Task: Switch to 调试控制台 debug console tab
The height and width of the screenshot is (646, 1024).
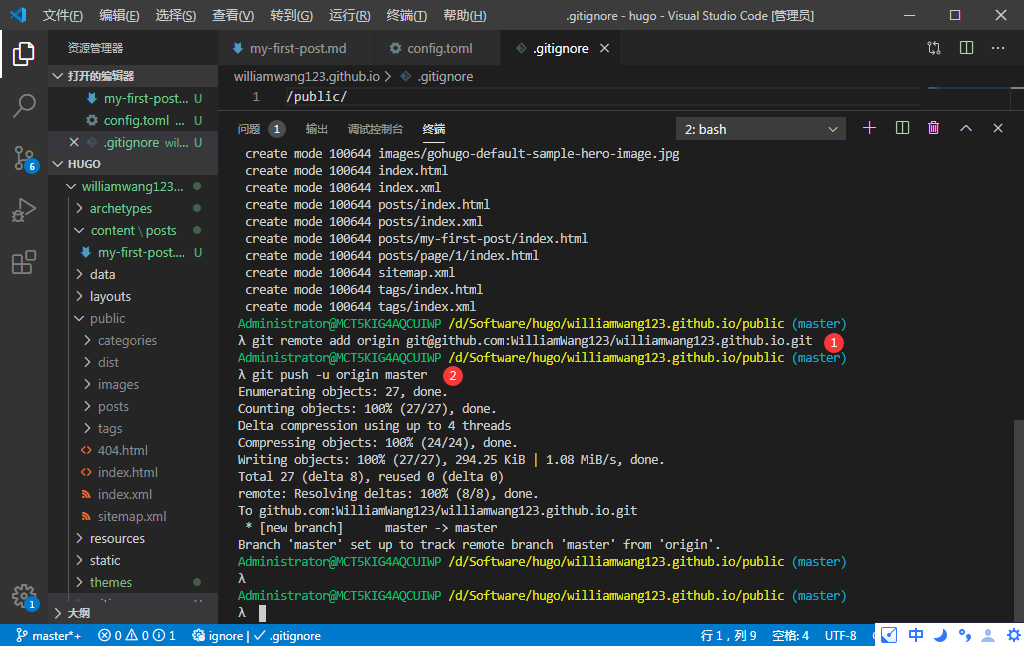Action: click(x=376, y=129)
